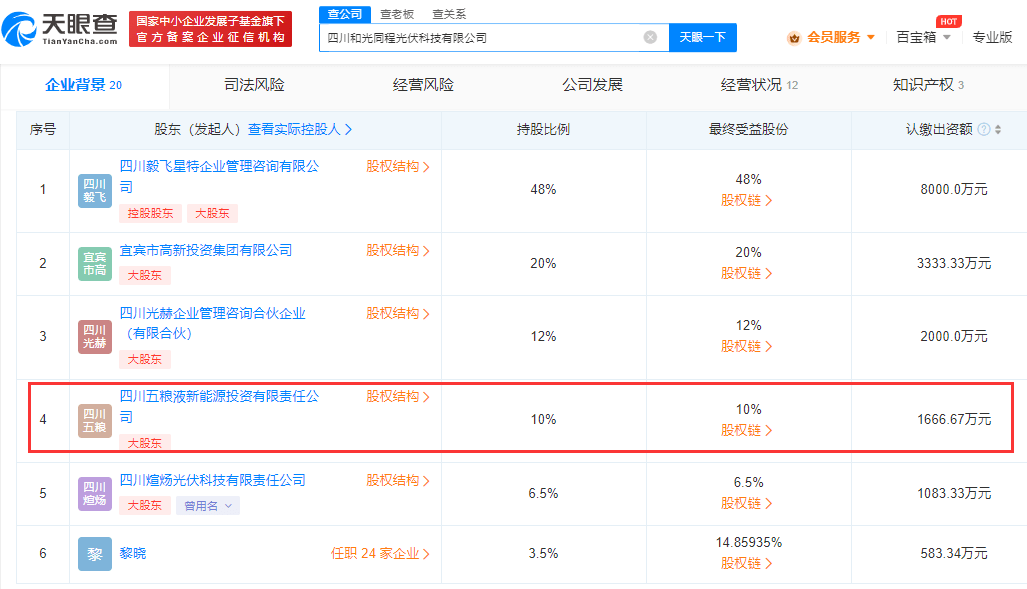The height and width of the screenshot is (589, 1027).
Task: Click the 四川五粮 shareholder avatar
Action: [x=95, y=421]
